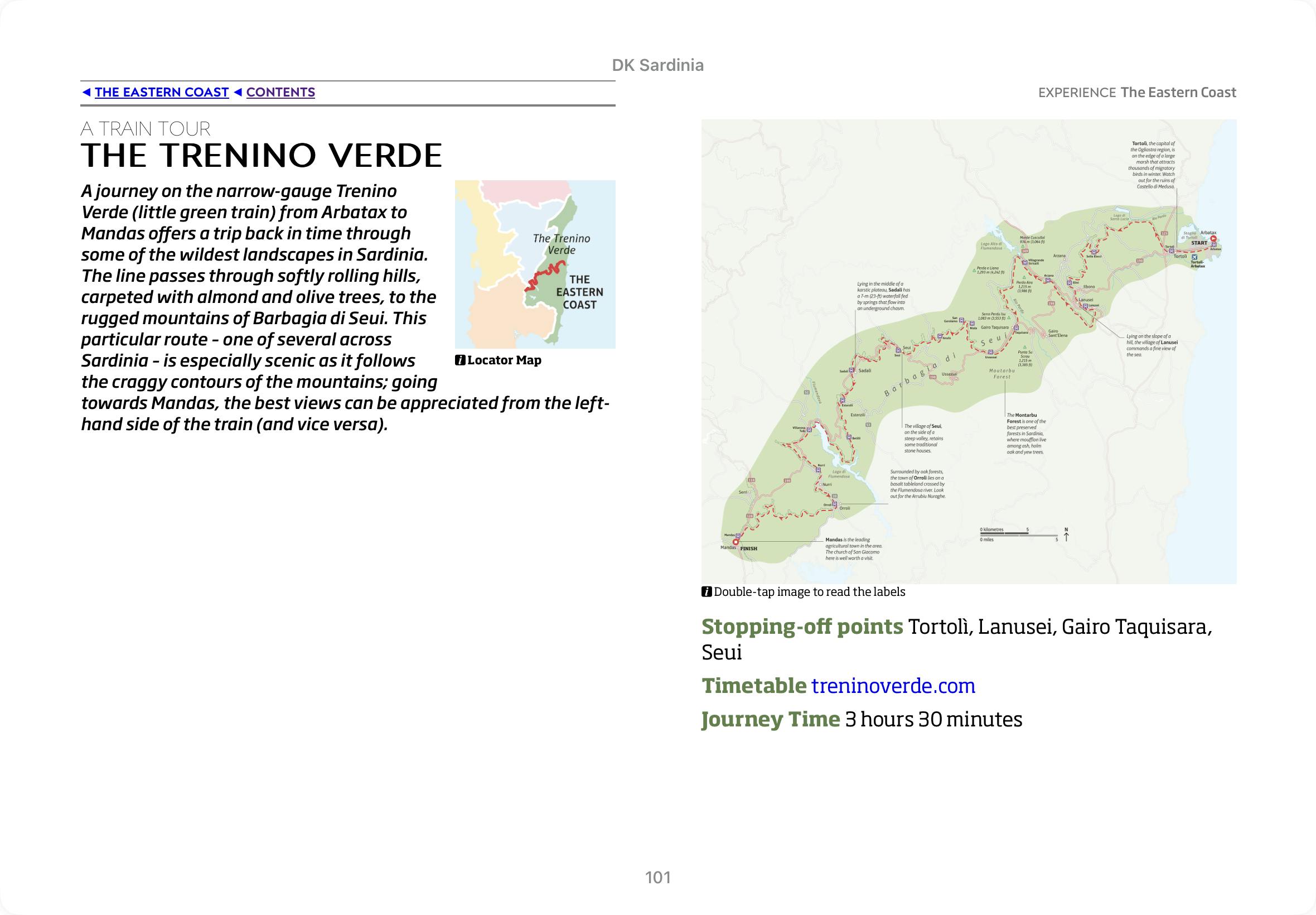The height and width of the screenshot is (915, 1316).
Task: Click the Locator Map thumbnail image
Action: pos(535,264)
